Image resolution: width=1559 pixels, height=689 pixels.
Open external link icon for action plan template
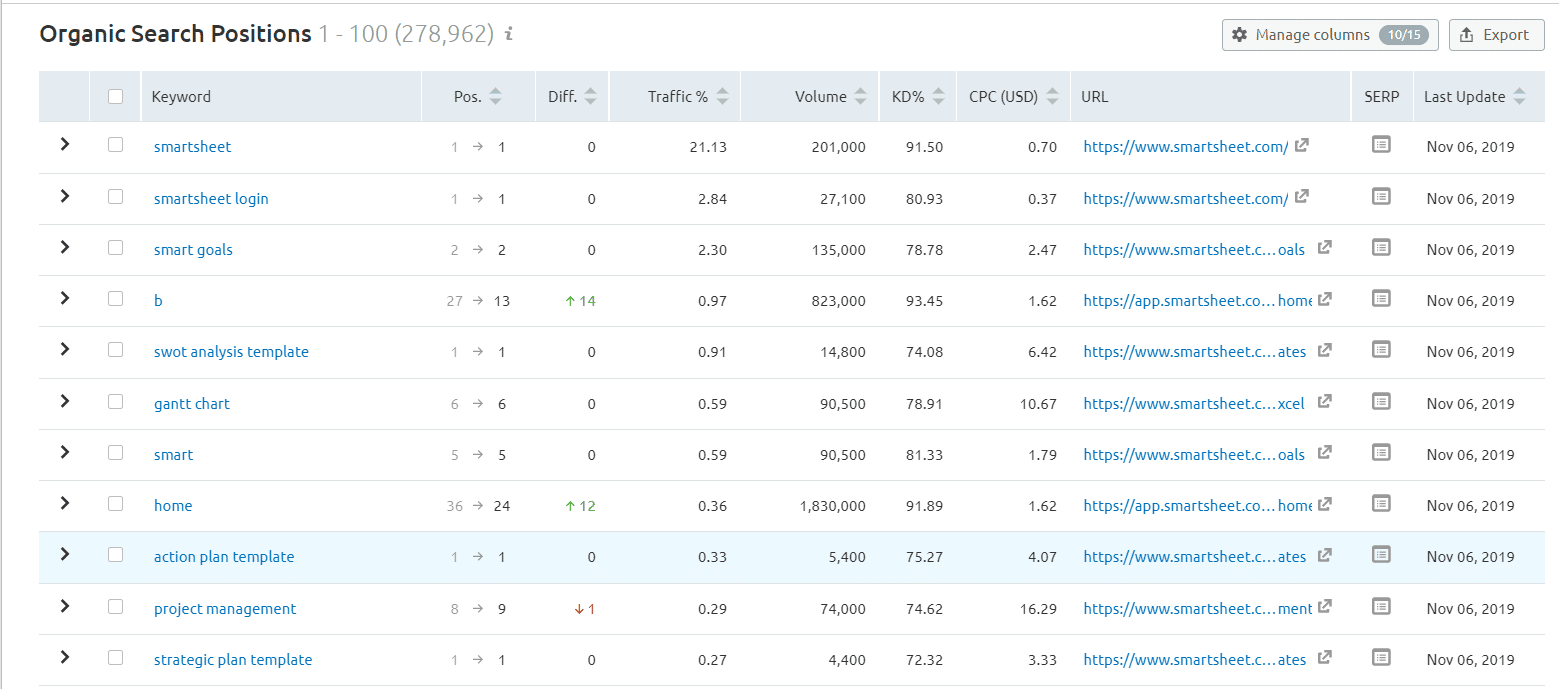pyautogui.click(x=1324, y=555)
